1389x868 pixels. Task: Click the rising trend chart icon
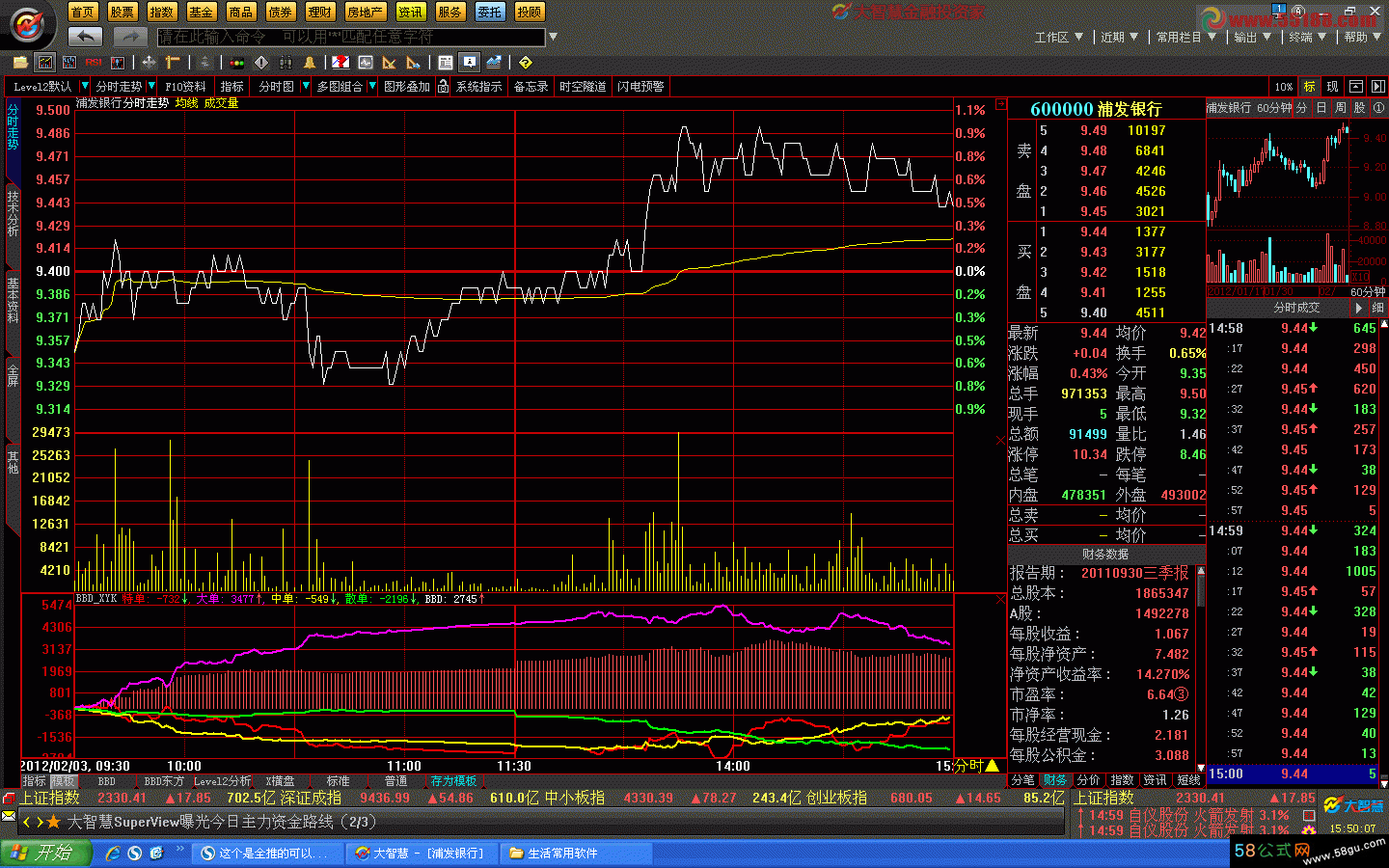coord(493,63)
